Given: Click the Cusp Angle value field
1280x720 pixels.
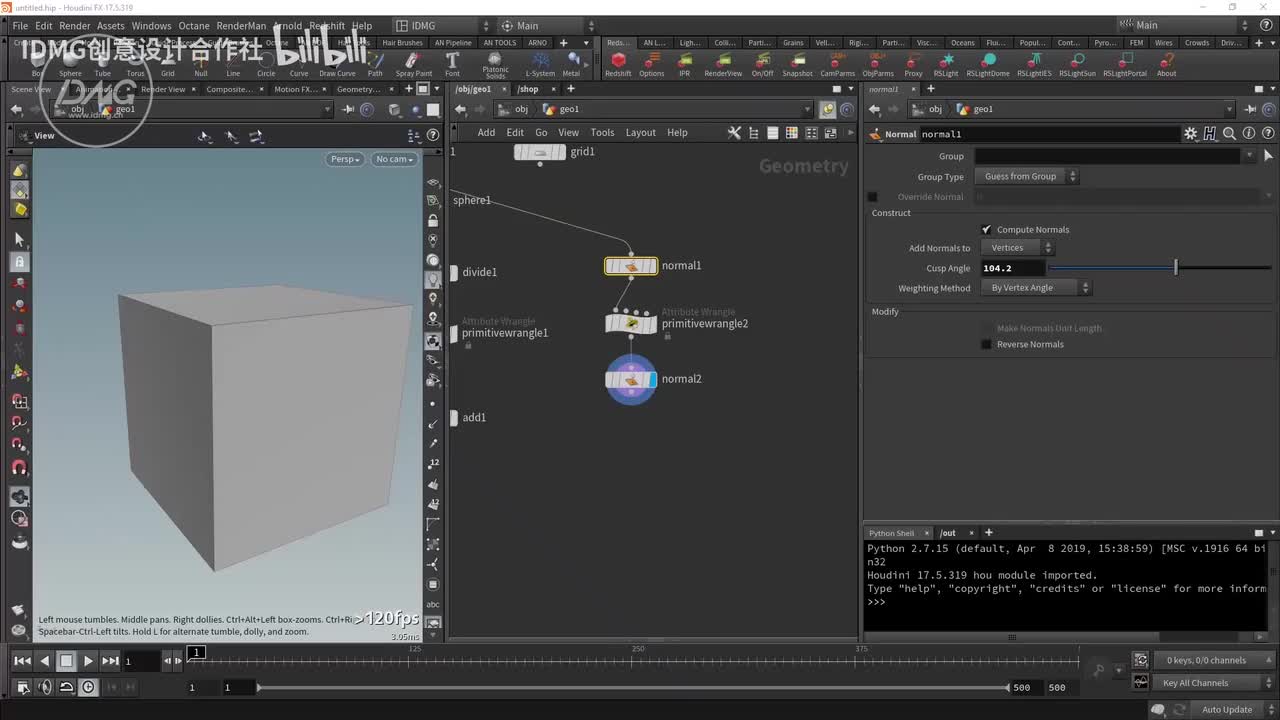Looking at the screenshot, I should (x=1013, y=268).
